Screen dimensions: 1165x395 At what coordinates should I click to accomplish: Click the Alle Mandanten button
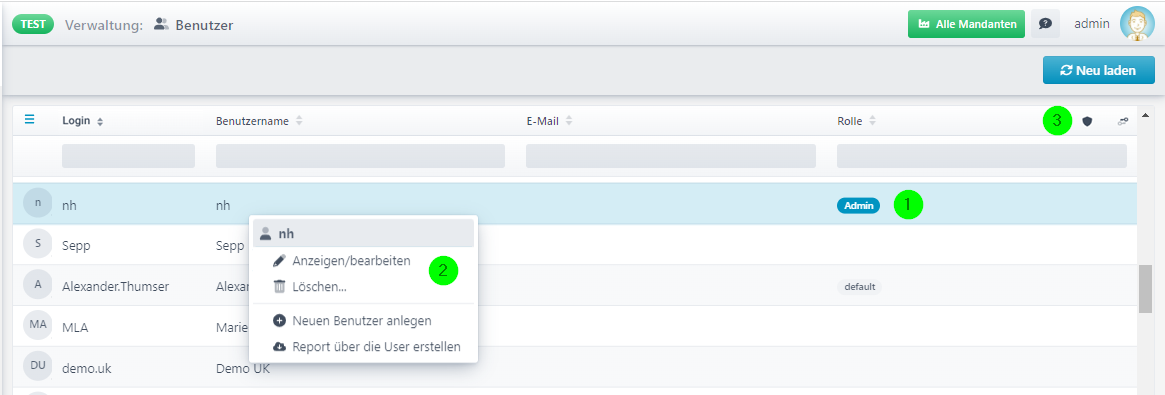967,24
